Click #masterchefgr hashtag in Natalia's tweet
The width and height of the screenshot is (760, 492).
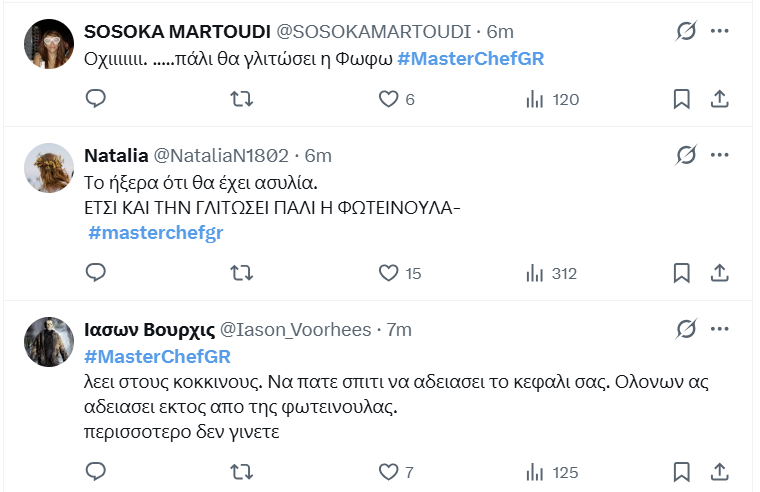(155, 233)
